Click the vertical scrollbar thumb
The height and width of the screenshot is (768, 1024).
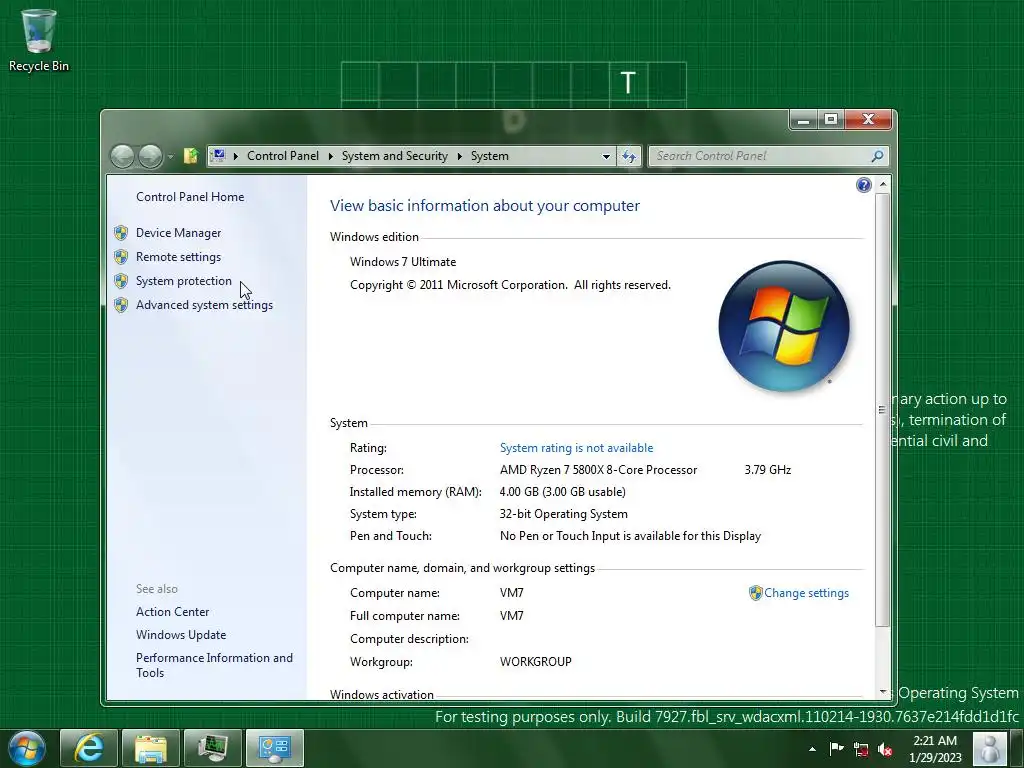pos(882,410)
